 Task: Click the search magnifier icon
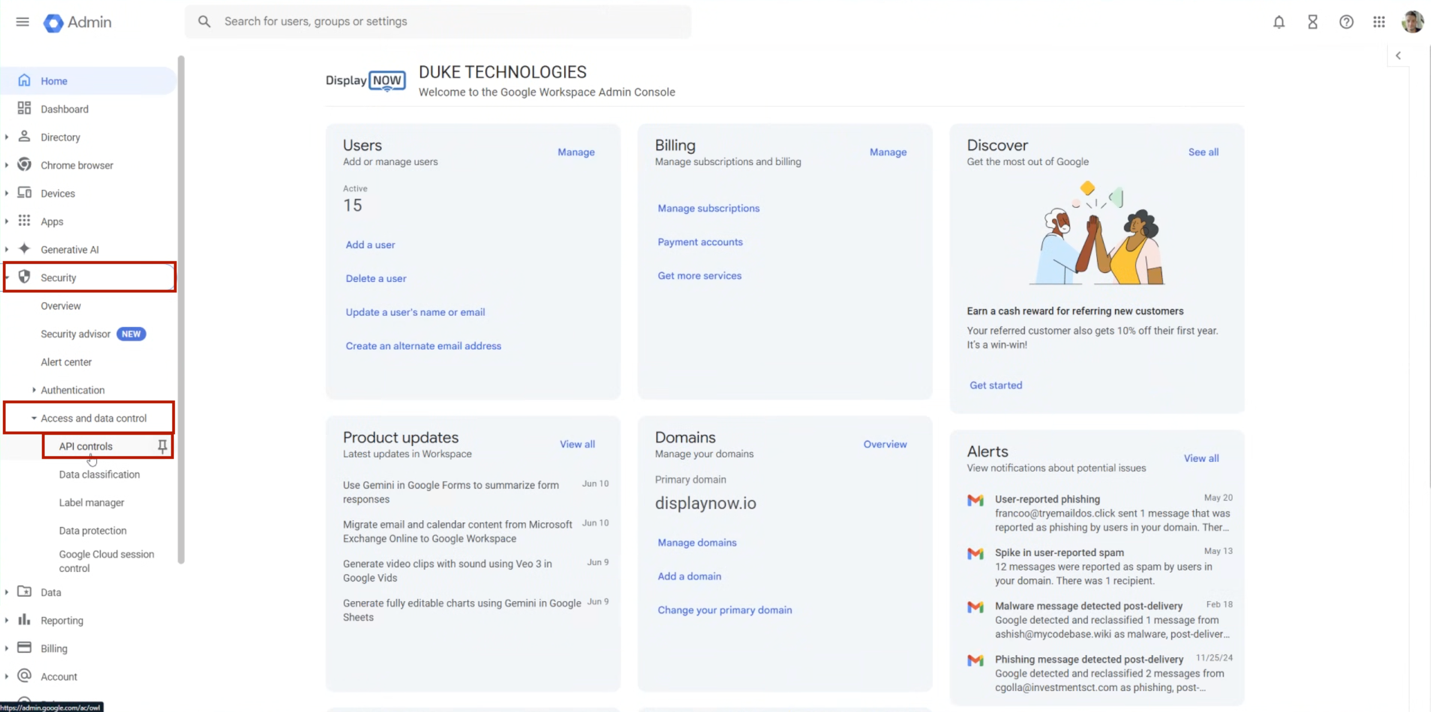(204, 21)
